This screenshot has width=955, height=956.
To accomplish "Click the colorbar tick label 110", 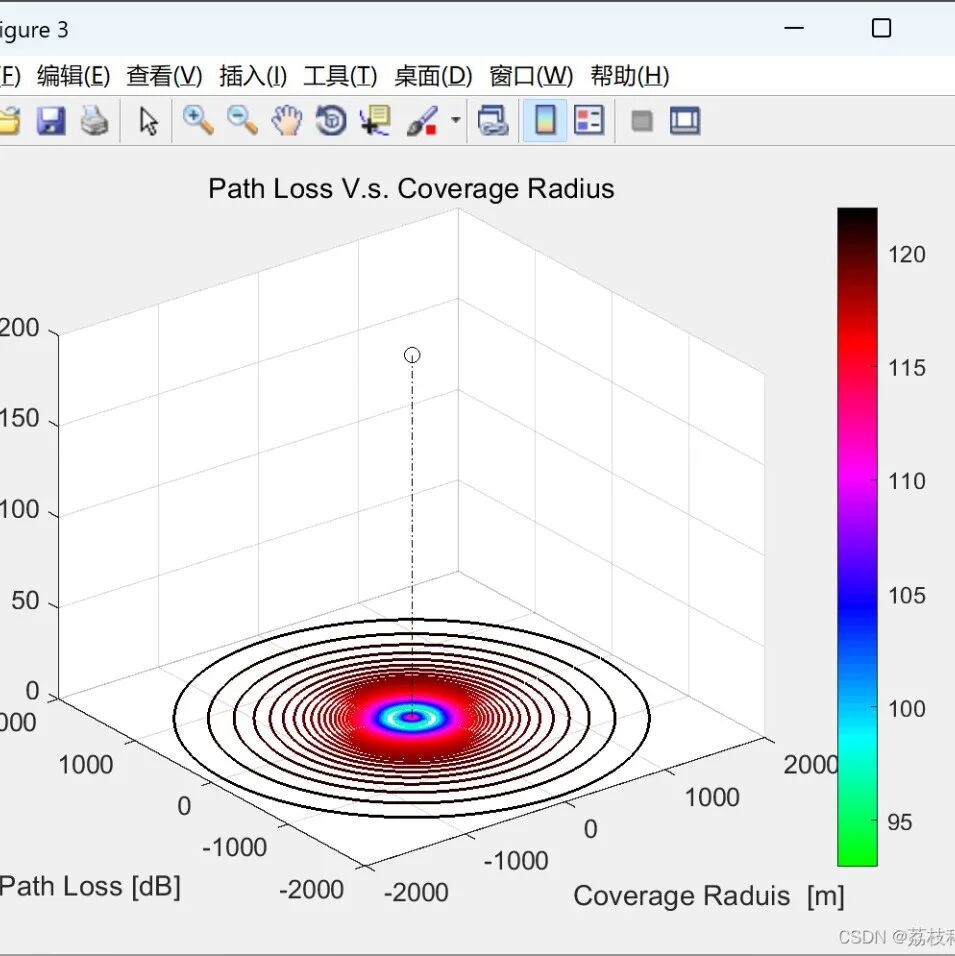I will (907, 481).
